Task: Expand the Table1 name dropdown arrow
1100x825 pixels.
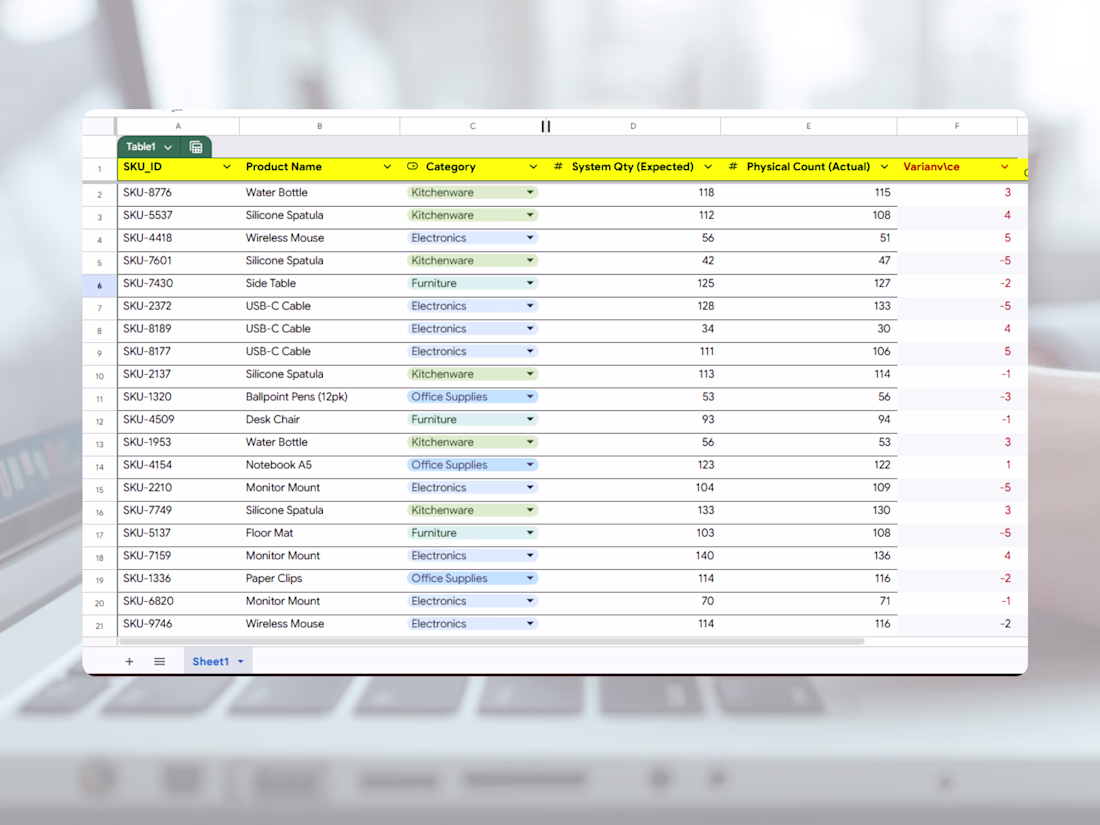Action: (168, 147)
